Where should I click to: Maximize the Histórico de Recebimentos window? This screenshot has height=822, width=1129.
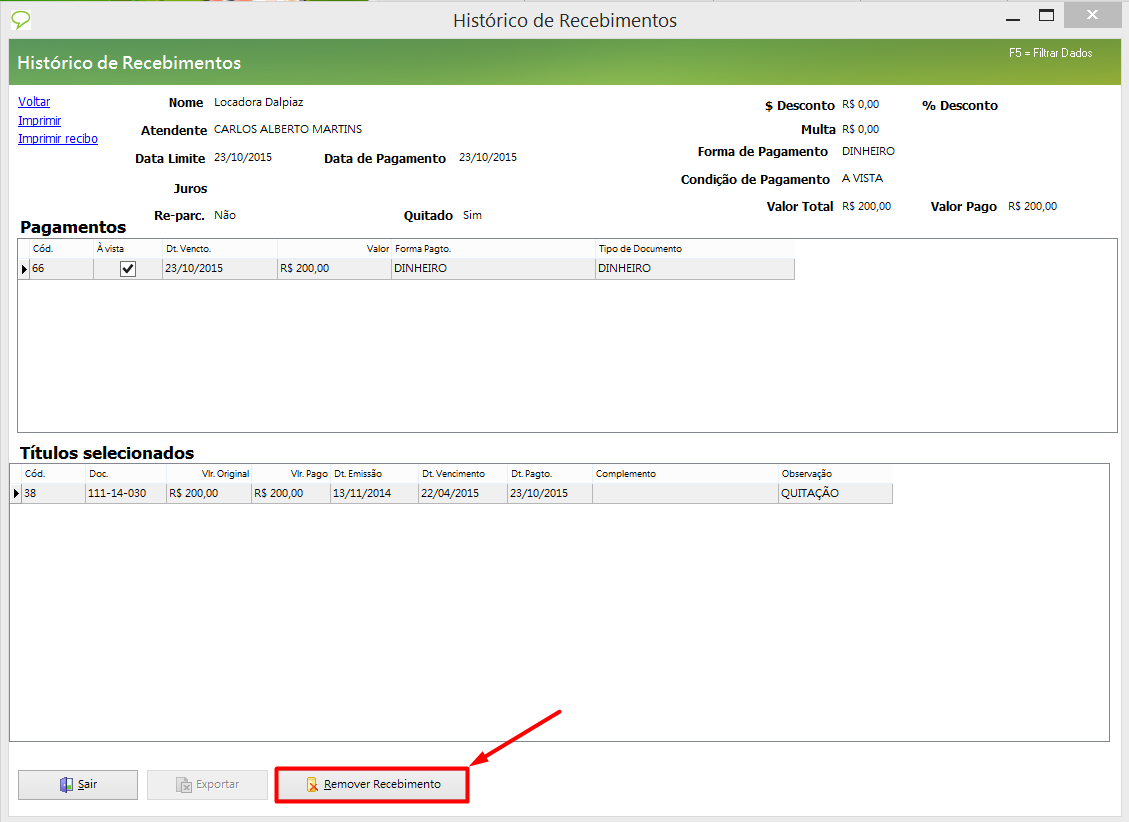tap(1047, 16)
